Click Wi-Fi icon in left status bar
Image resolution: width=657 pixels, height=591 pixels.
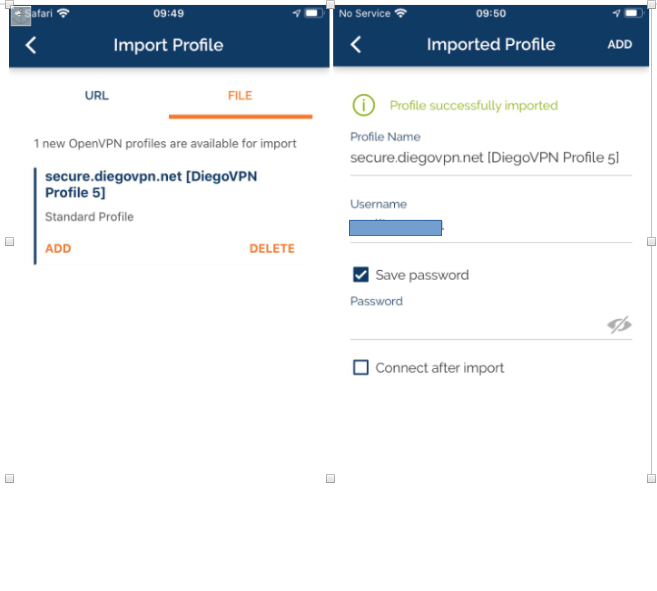click(x=63, y=13)
